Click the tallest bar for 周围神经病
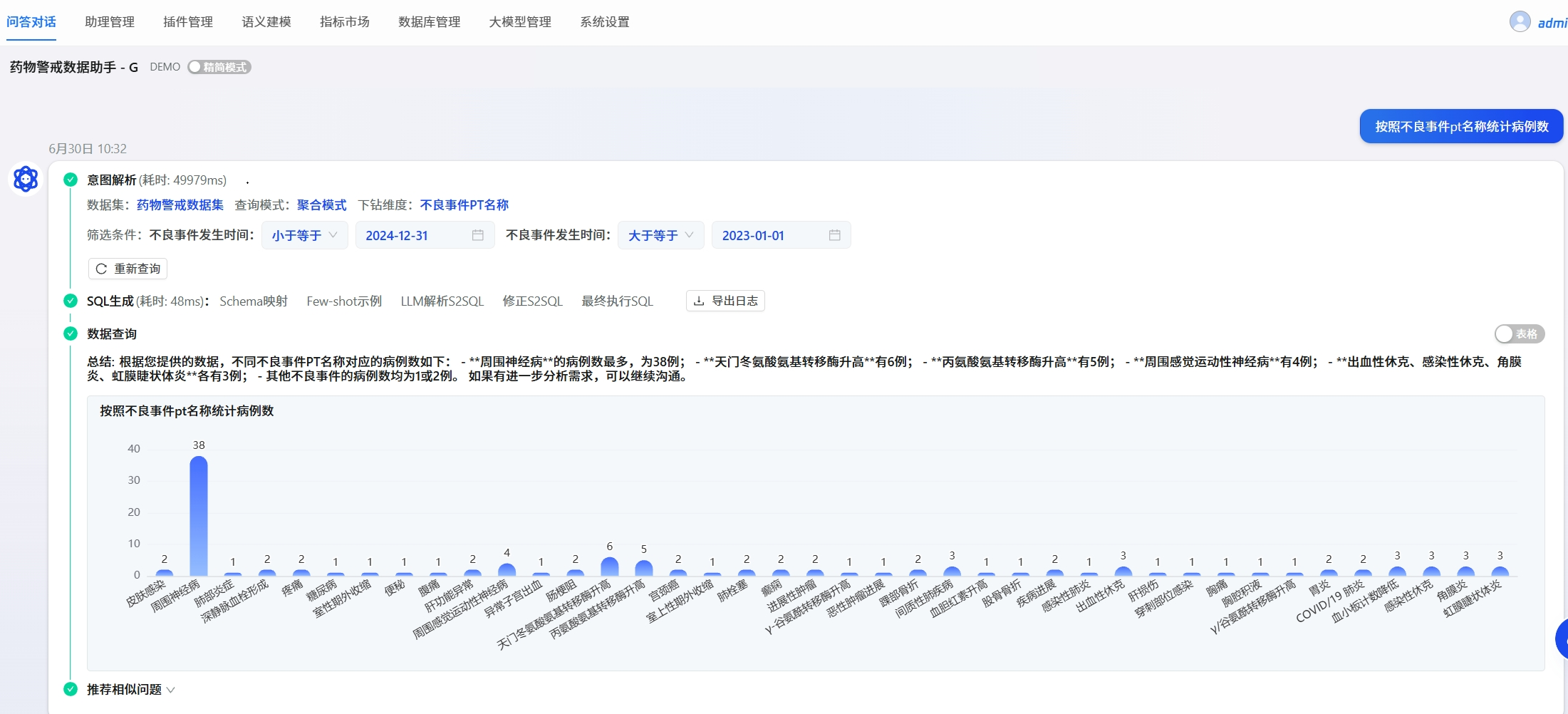 point(199,516)
